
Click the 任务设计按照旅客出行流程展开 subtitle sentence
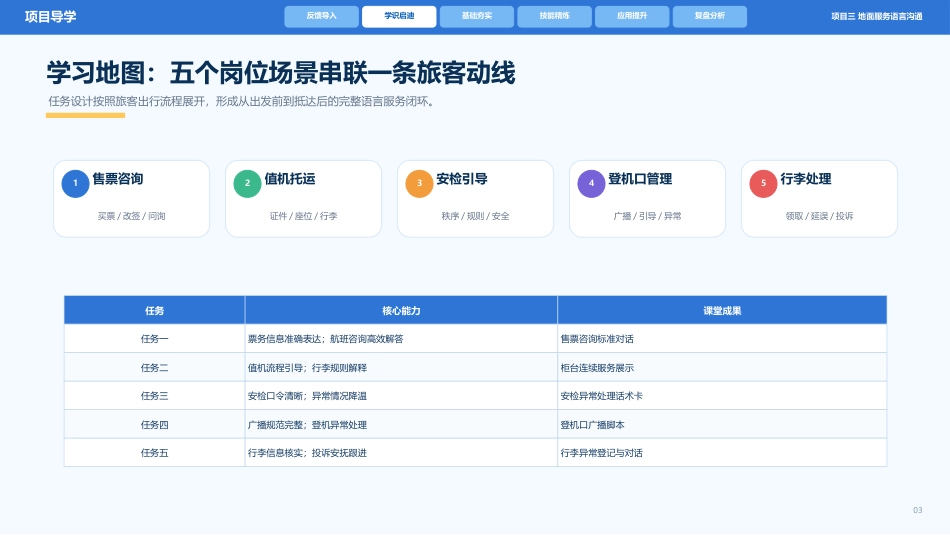click(242, 101)
